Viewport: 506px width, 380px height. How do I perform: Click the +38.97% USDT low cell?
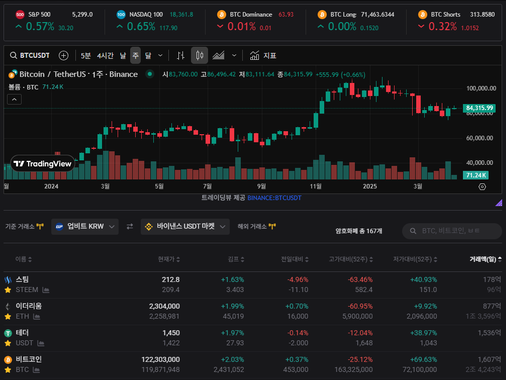[x=423, y=333]
